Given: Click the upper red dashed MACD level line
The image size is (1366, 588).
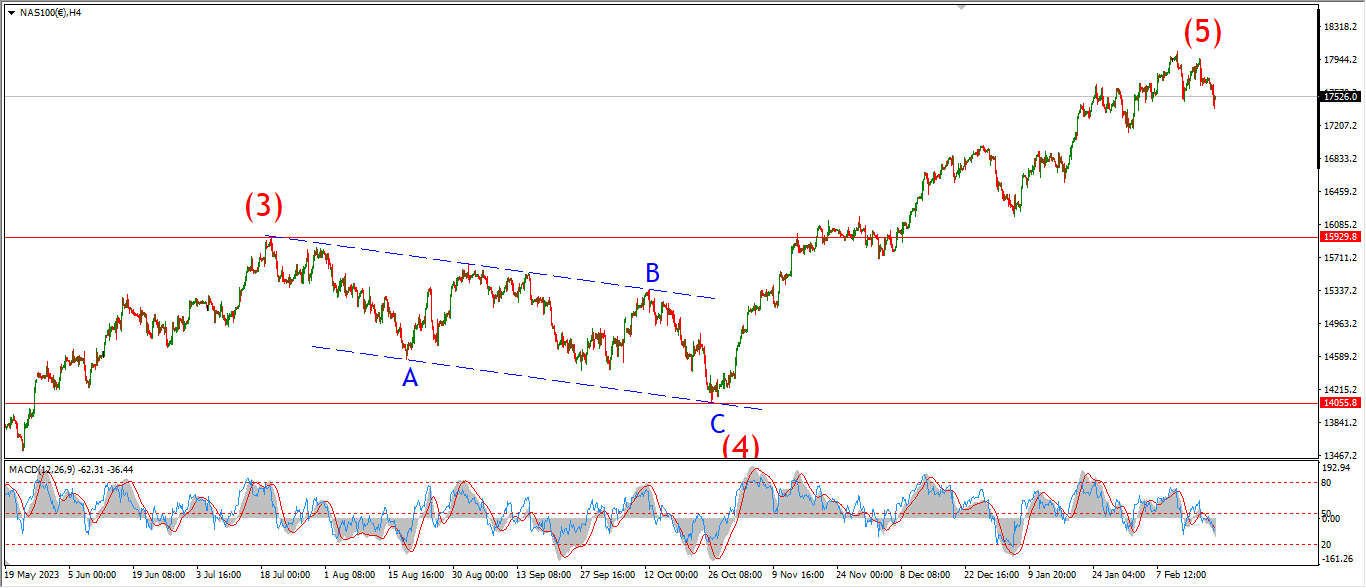Looking at the screenshot, I should click(600, 483).
